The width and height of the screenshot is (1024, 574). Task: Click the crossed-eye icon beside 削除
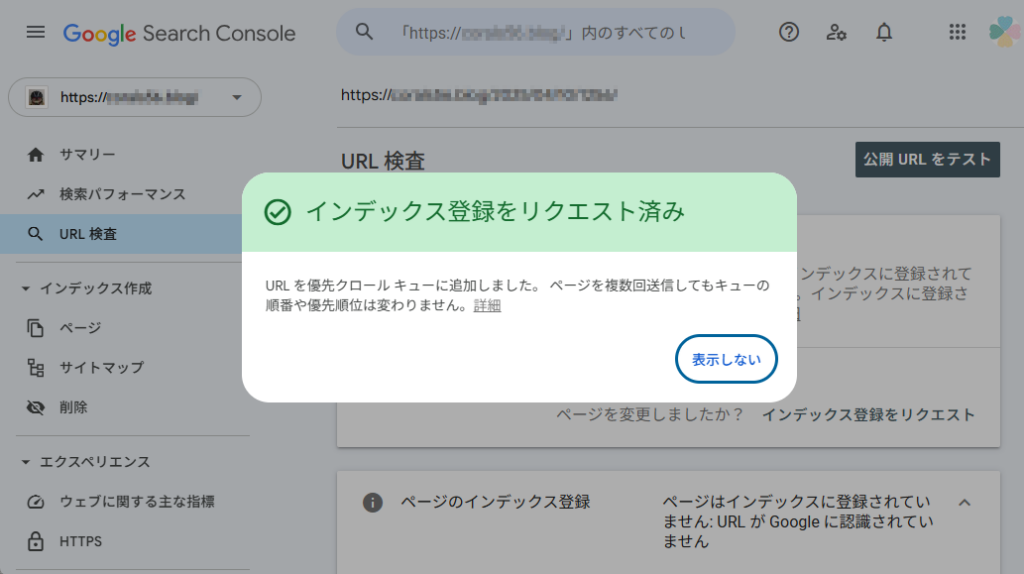click(x=35, y=407)
